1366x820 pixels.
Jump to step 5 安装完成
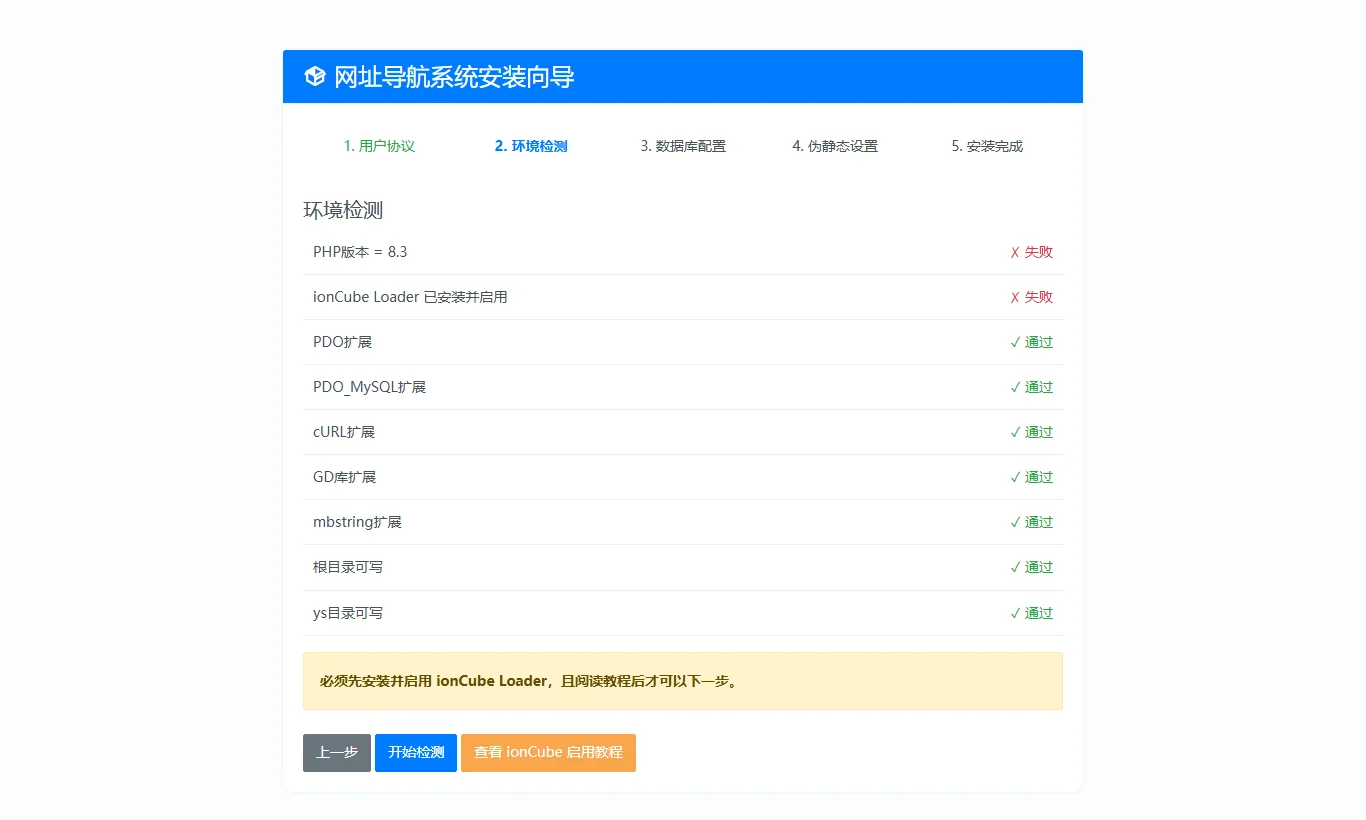click(987, 146)
